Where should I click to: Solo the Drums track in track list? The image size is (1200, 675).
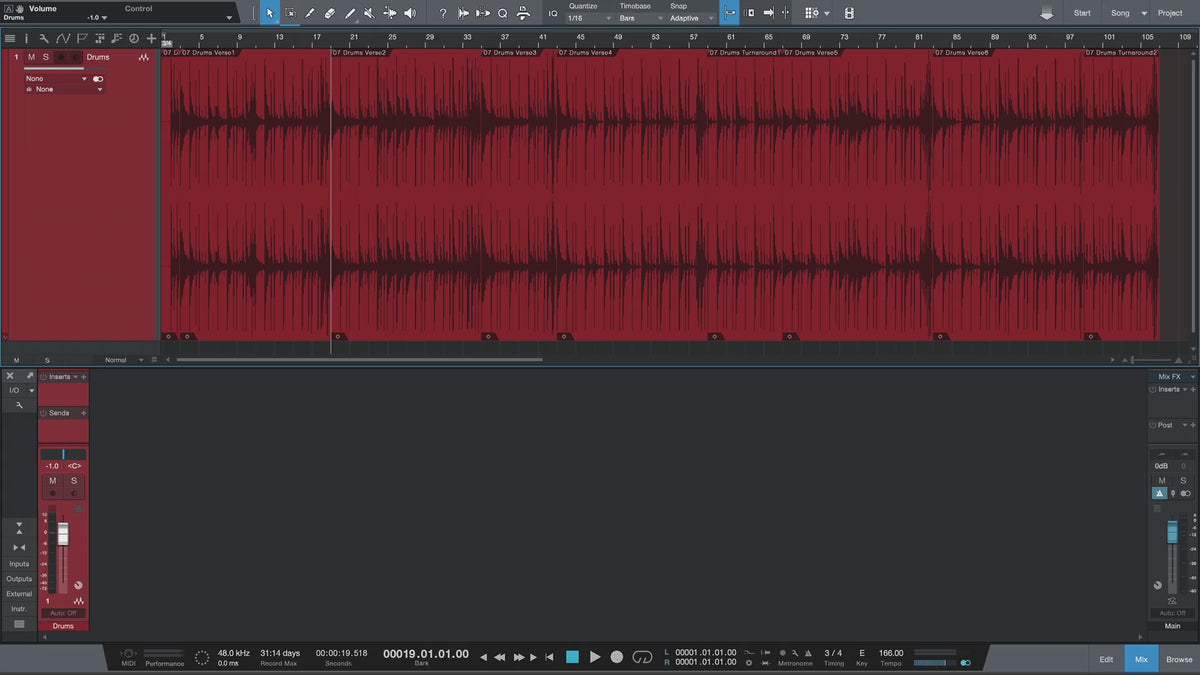(45, 57)
